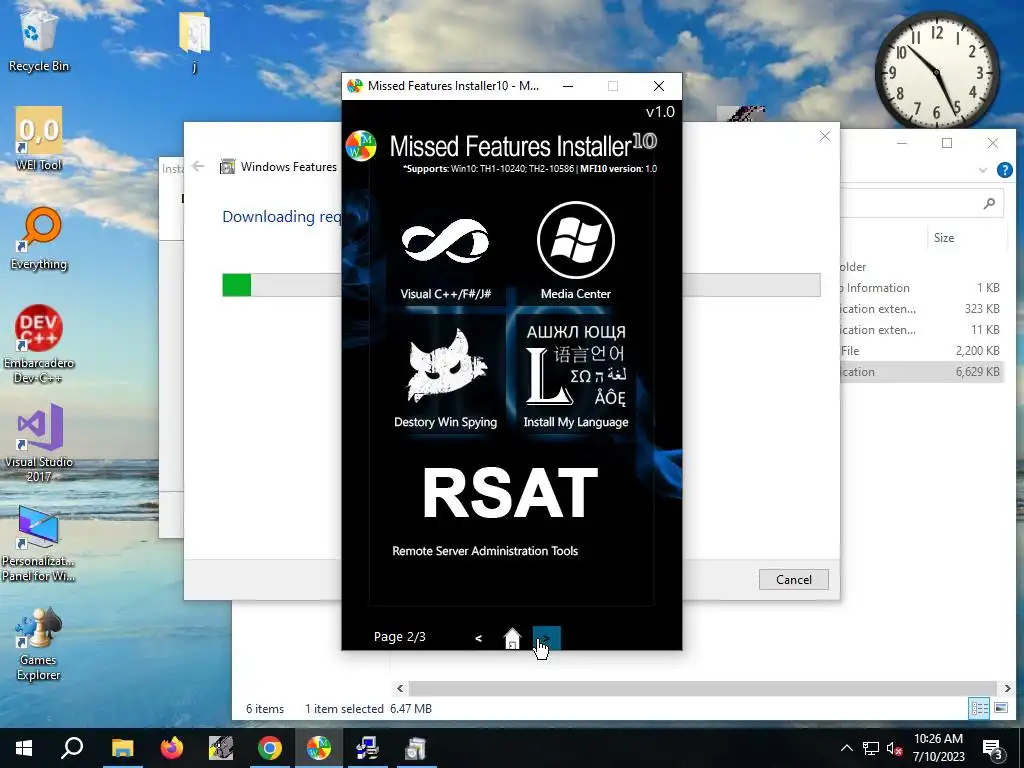Screen dimensions: 1024x768
Task: Launch Destory Win Spying tile
Action: pyautogui.click(x=445, y=376)
